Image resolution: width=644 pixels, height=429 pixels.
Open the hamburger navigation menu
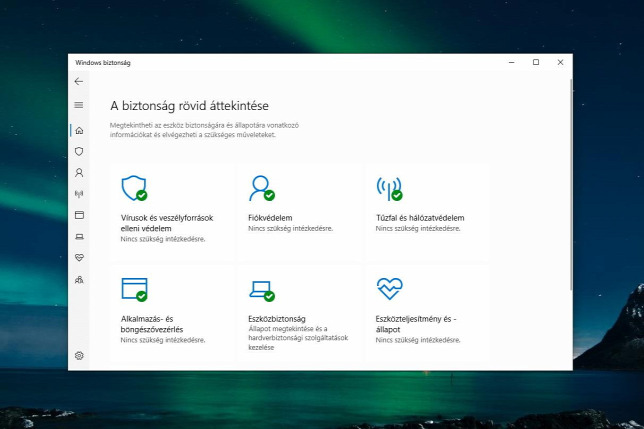pos(79,105)
